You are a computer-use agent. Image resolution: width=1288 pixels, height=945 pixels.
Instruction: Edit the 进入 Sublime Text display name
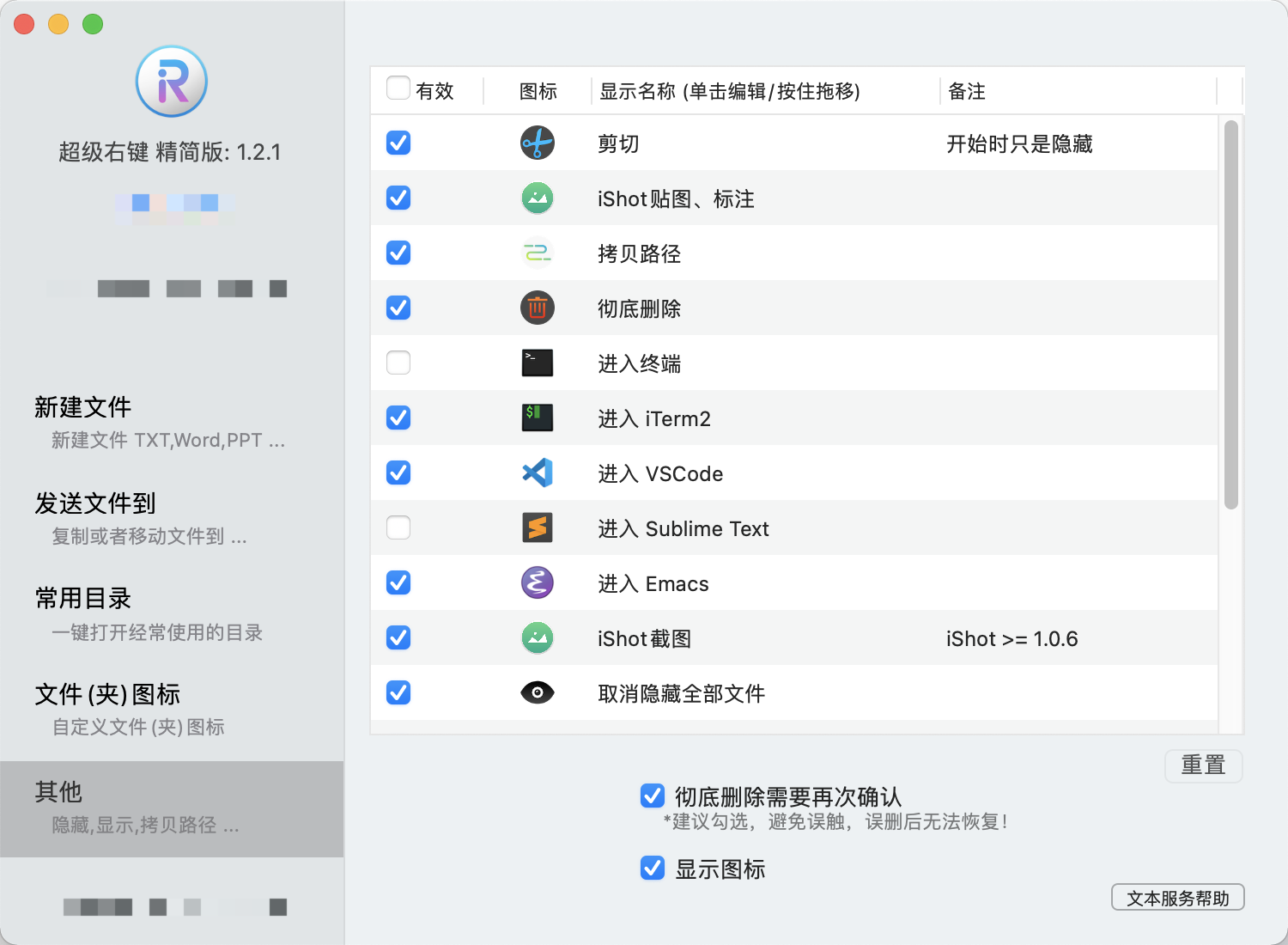tap(683, 528)
